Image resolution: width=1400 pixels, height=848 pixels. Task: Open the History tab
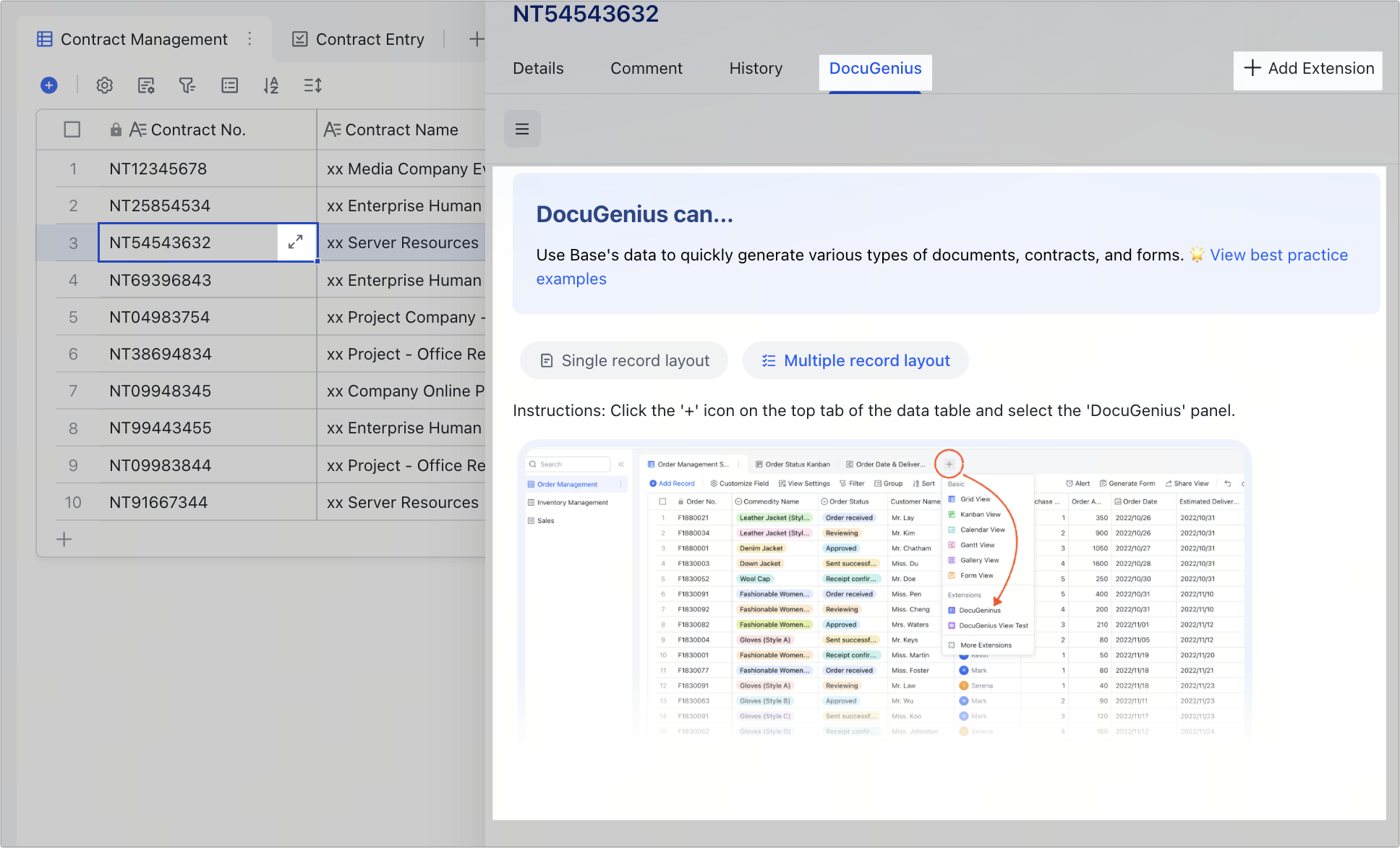(x=756, y=68)
